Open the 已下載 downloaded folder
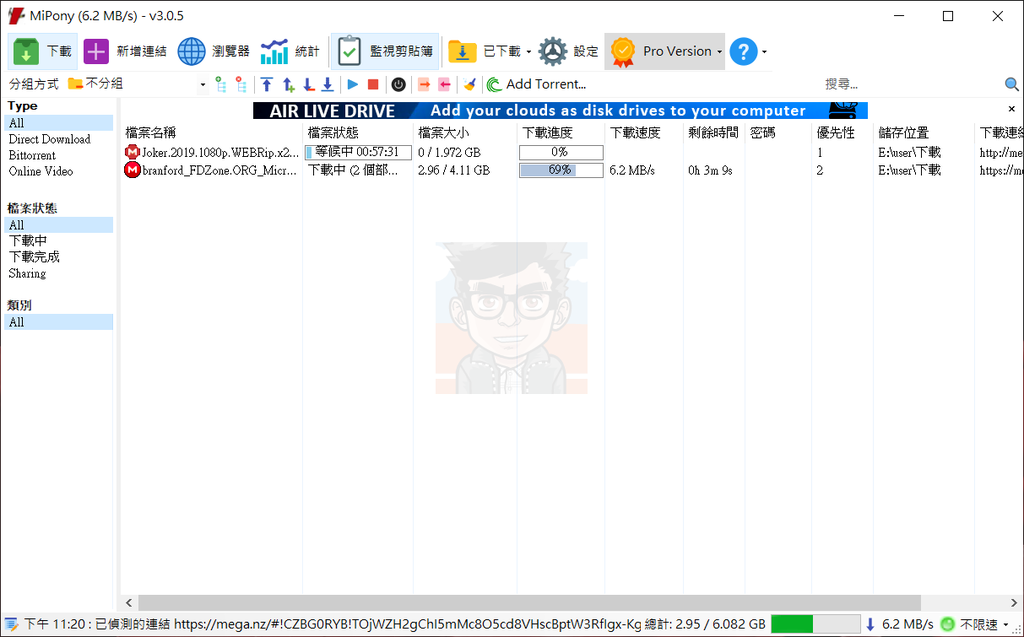Screen dimensions: 1024x637 [484, 52]
